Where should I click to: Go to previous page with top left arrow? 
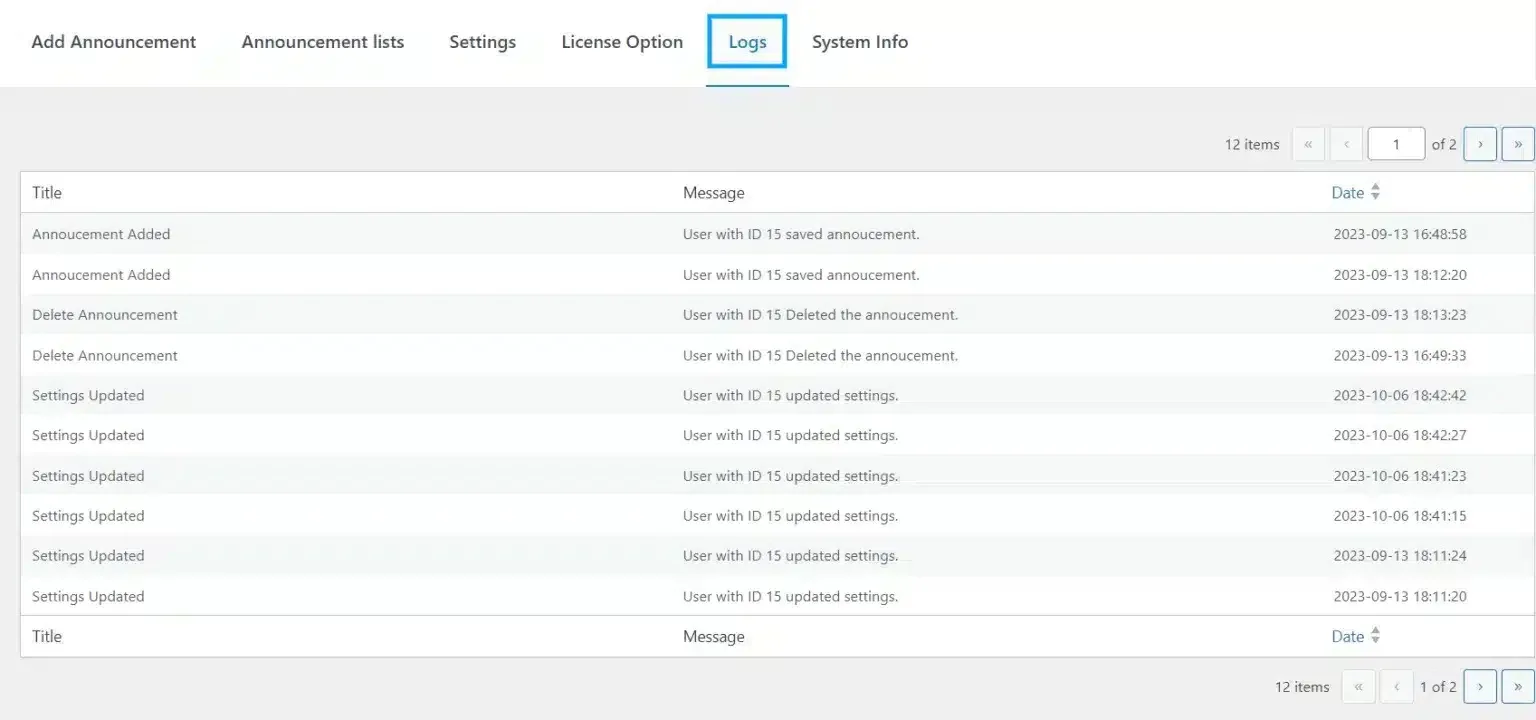(x=1346, y=143)
